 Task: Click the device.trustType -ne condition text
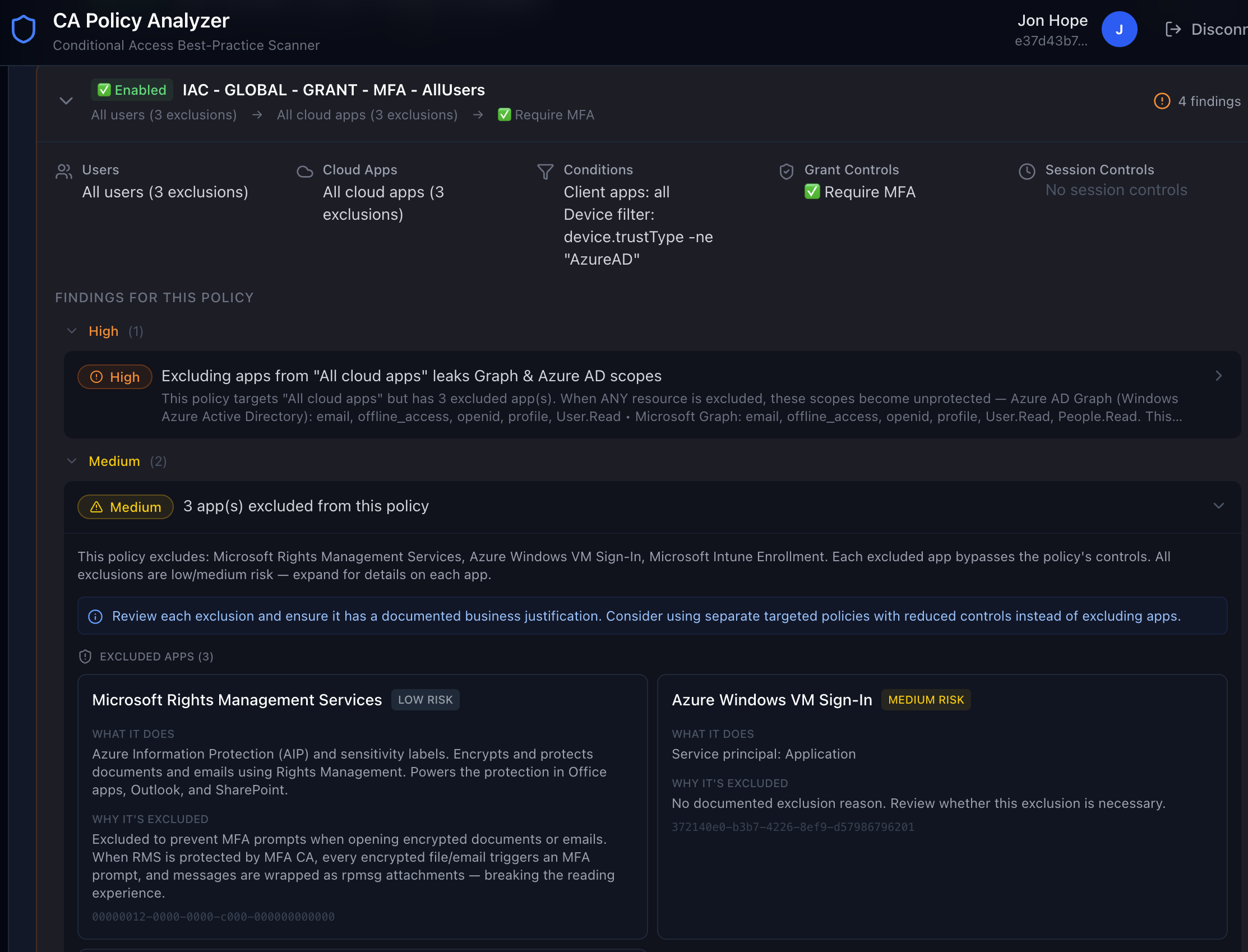639,237
